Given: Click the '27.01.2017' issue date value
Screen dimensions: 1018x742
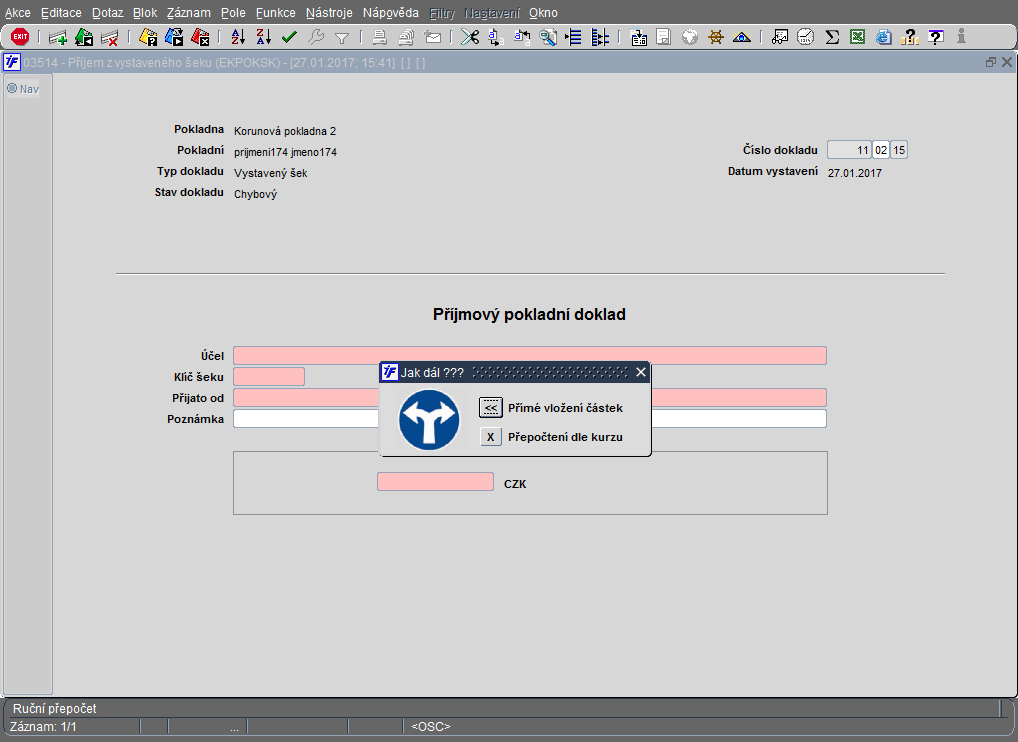Looking at the screenshot, I should 854,173.
